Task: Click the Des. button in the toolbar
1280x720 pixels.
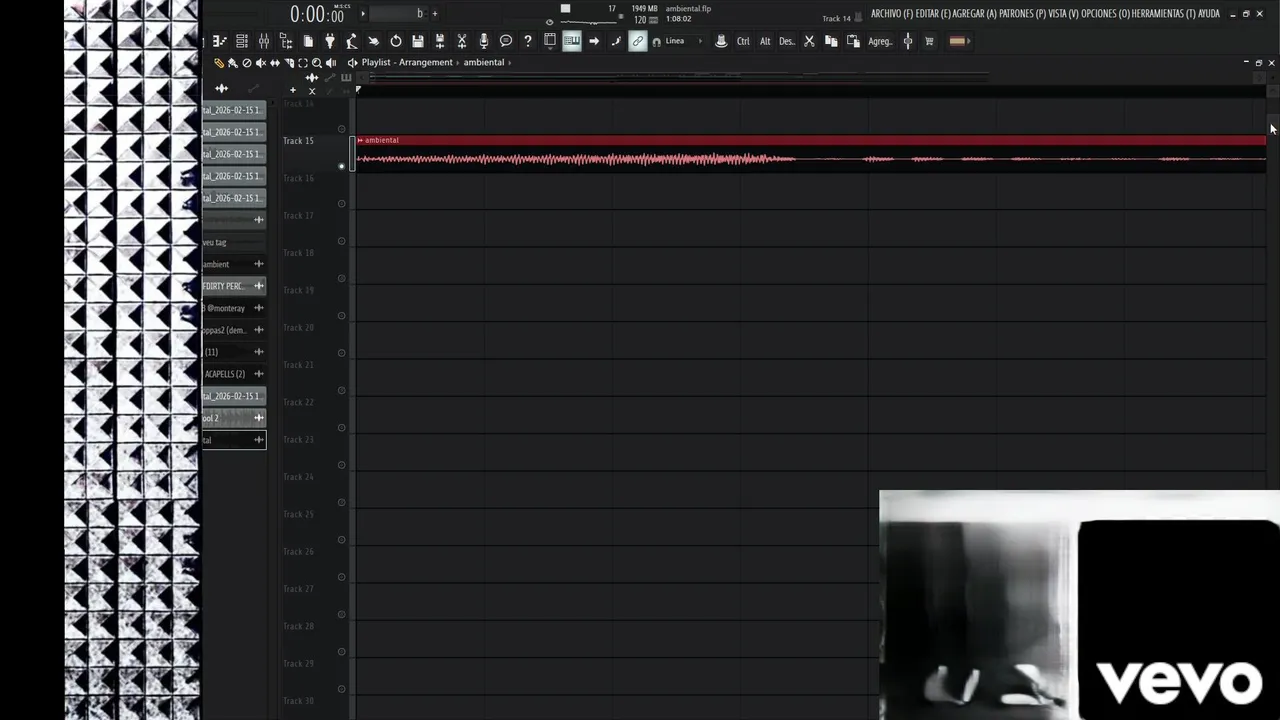Action: click(787, 41)
